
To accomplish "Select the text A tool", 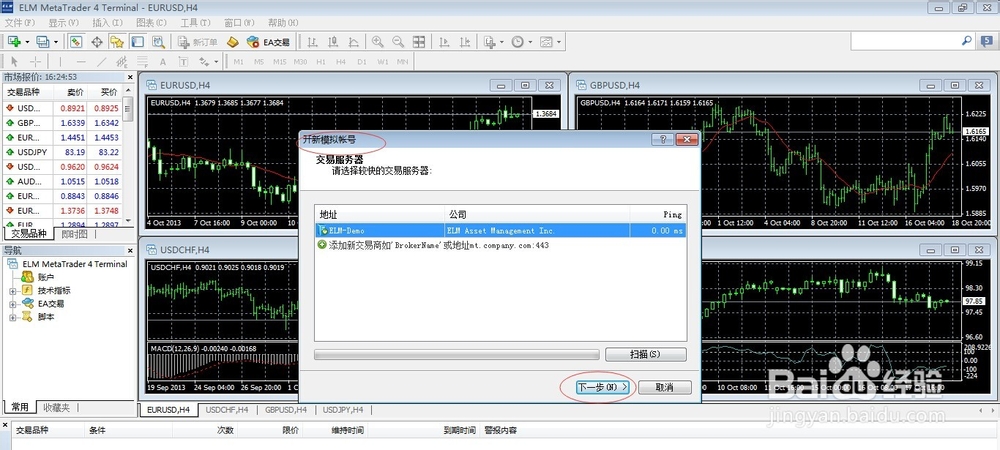I will (x=163, y=62).
